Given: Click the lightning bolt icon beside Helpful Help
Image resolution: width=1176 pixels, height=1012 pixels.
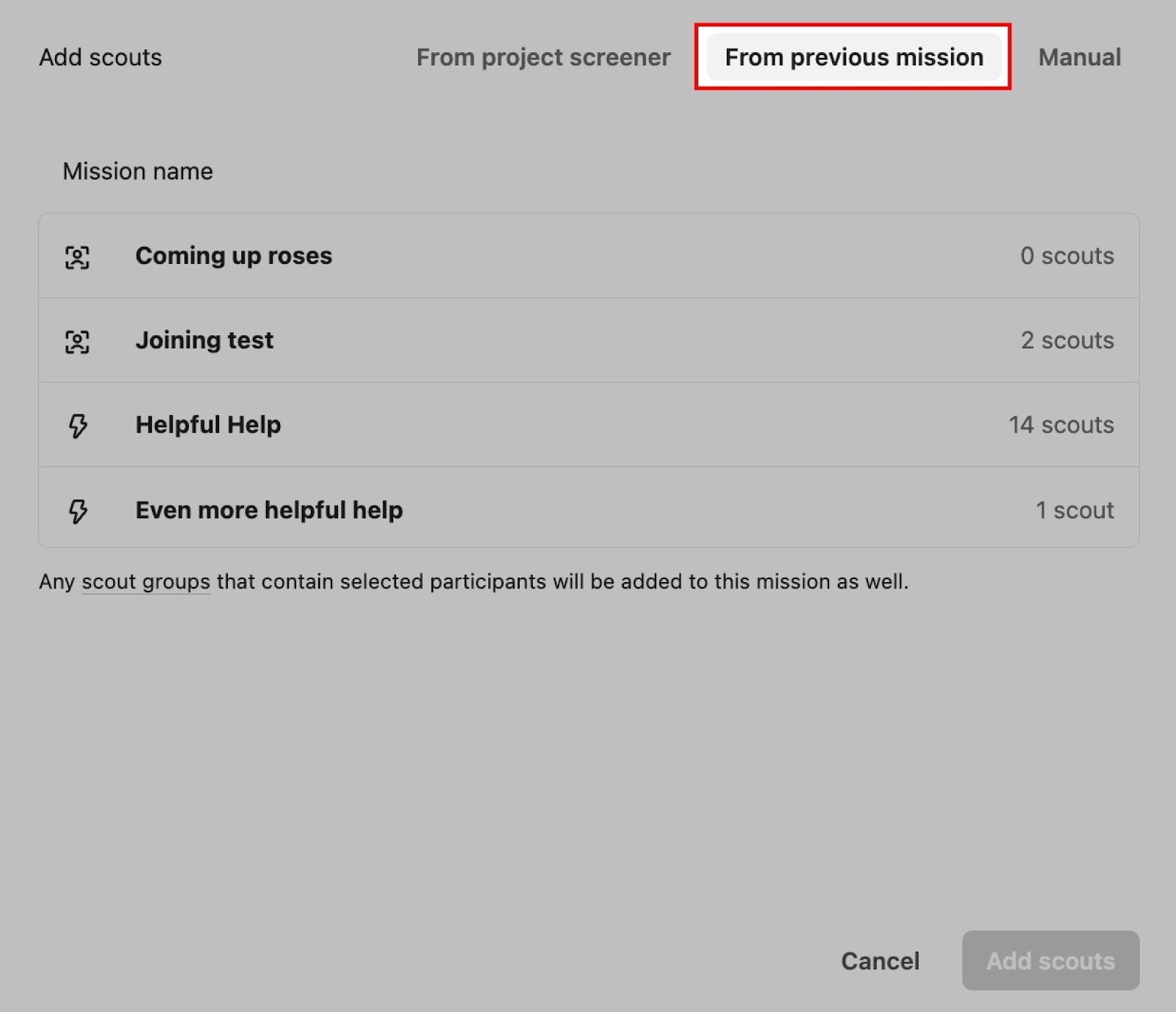Looking at the screenshot, I should 78,426.
